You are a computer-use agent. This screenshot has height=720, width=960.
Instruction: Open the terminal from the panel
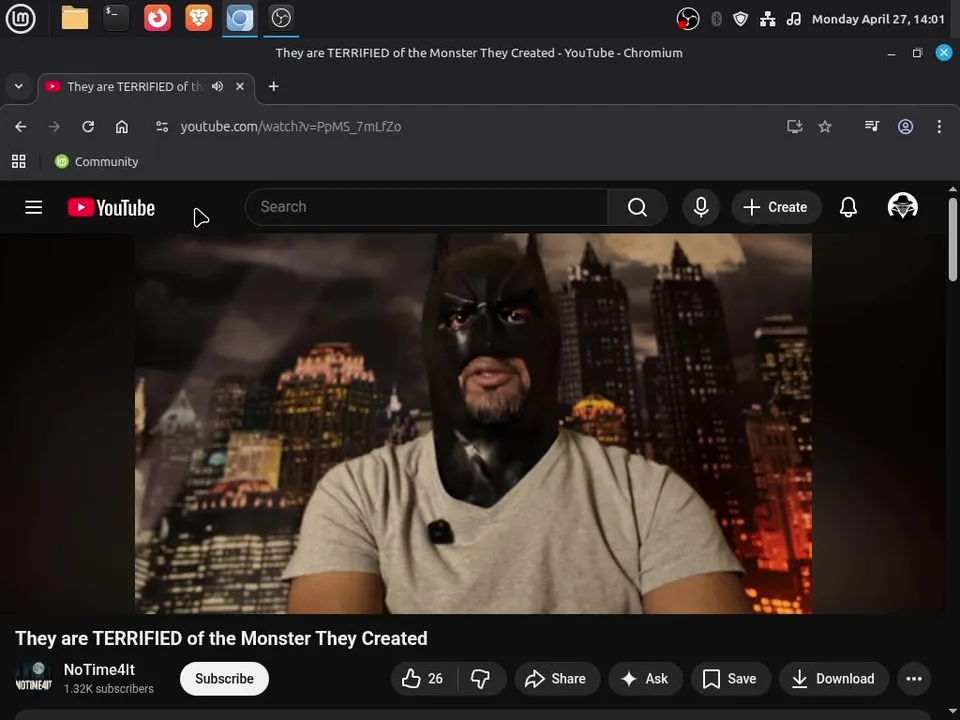[116, 18]
